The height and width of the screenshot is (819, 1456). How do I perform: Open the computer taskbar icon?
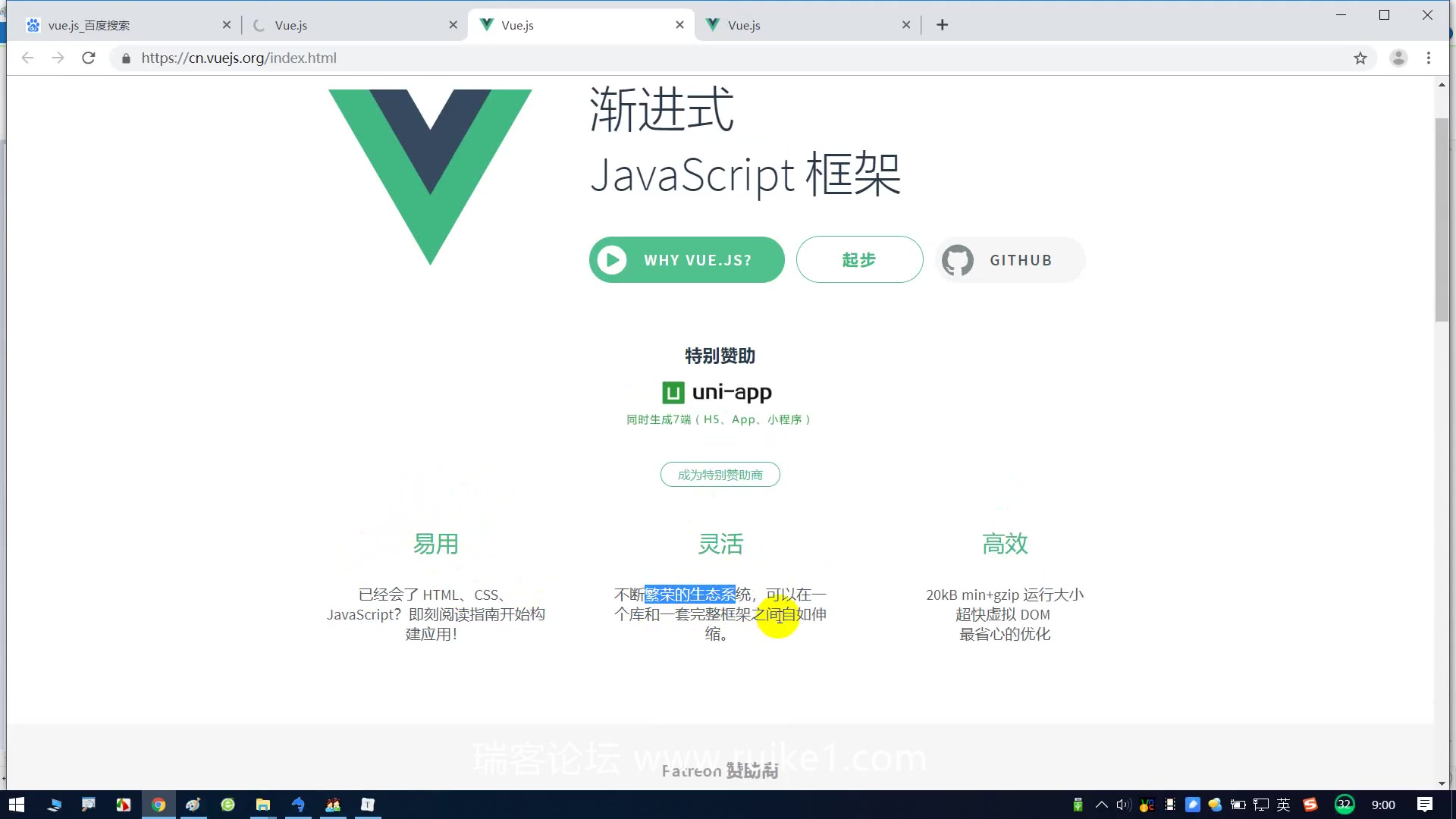[54, 805]
